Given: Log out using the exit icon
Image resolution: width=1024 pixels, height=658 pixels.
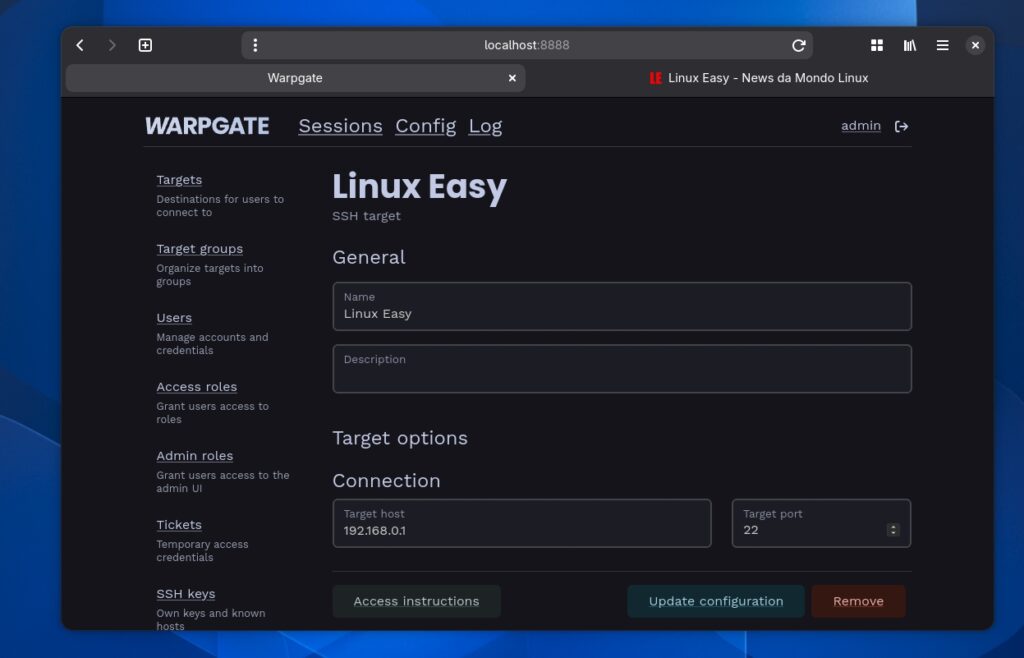Looking at the screenshot, I should tap(901, 126).
